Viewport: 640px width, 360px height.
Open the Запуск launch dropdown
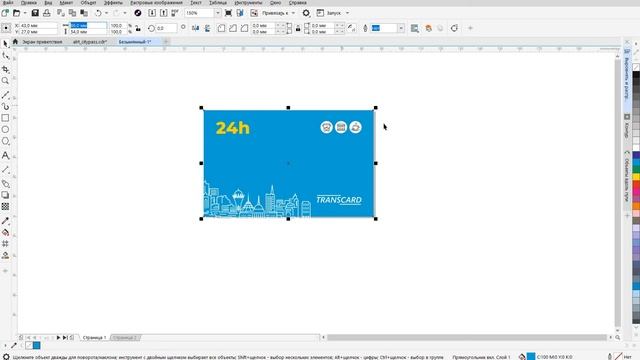(x=347, y=13)
